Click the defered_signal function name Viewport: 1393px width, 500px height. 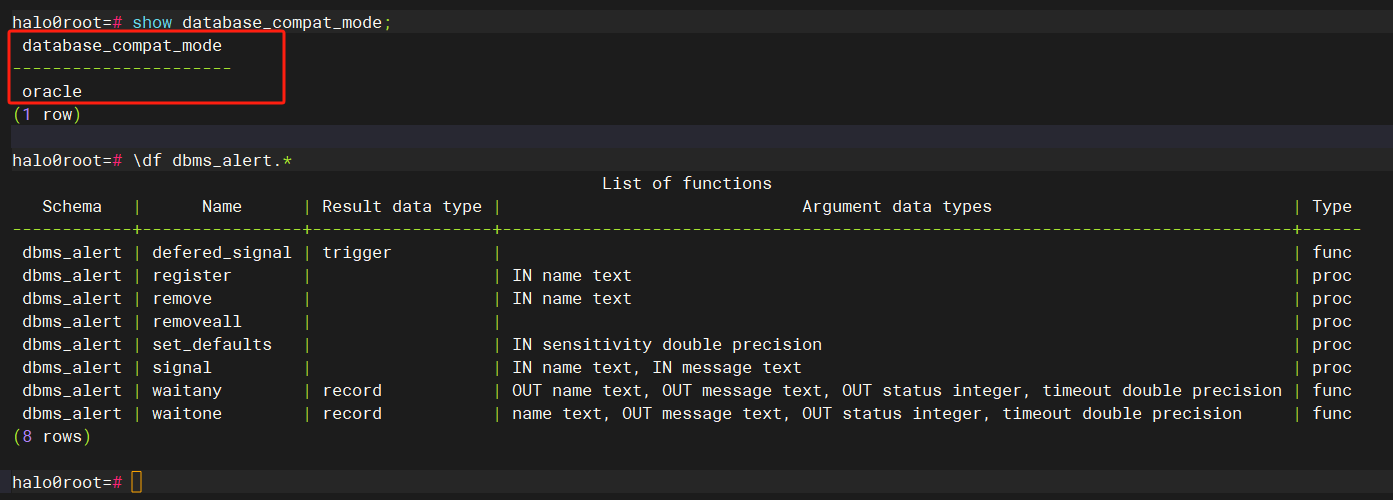tap(221, 252)
